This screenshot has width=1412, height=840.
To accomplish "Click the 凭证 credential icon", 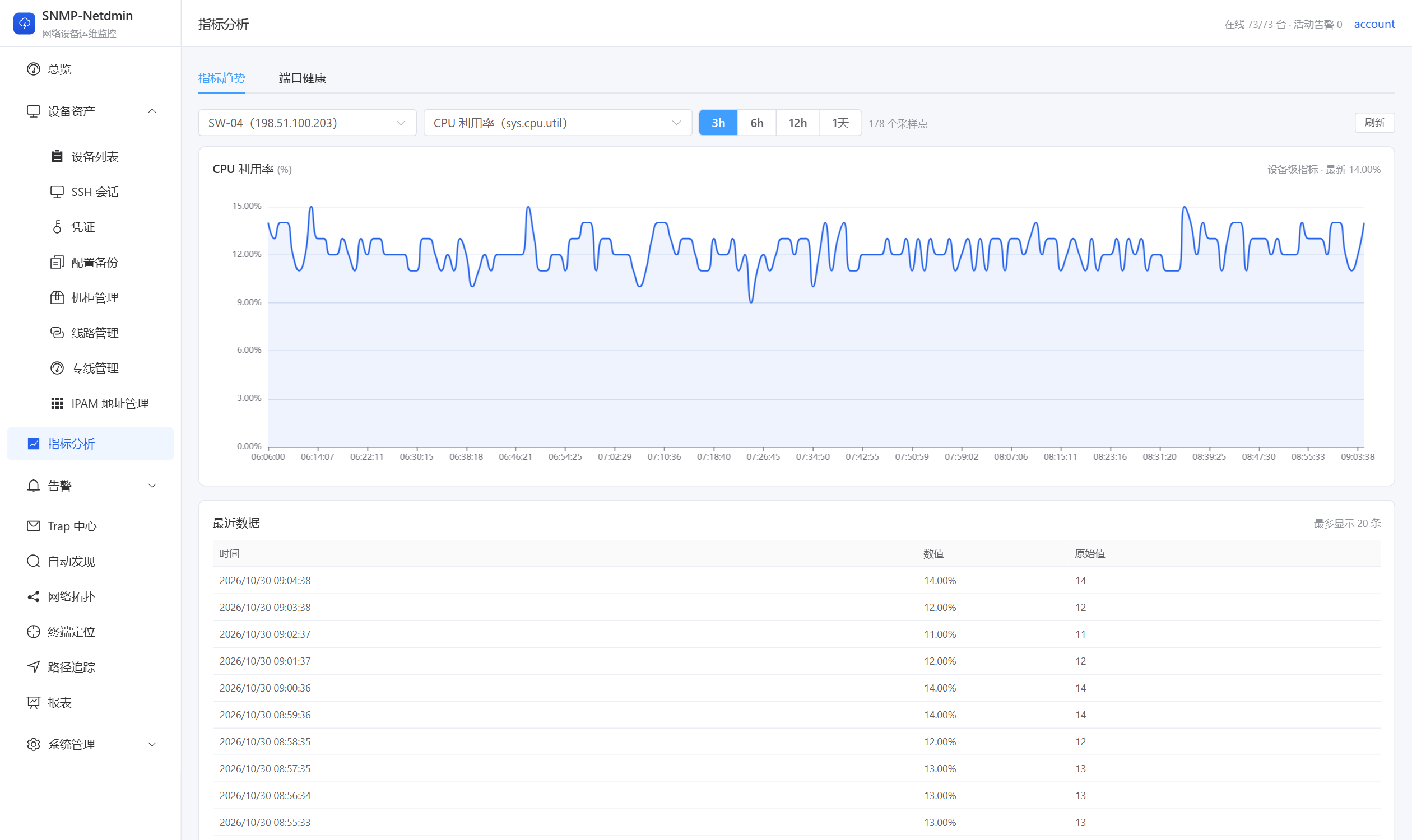I will click(x=57, y=227).
